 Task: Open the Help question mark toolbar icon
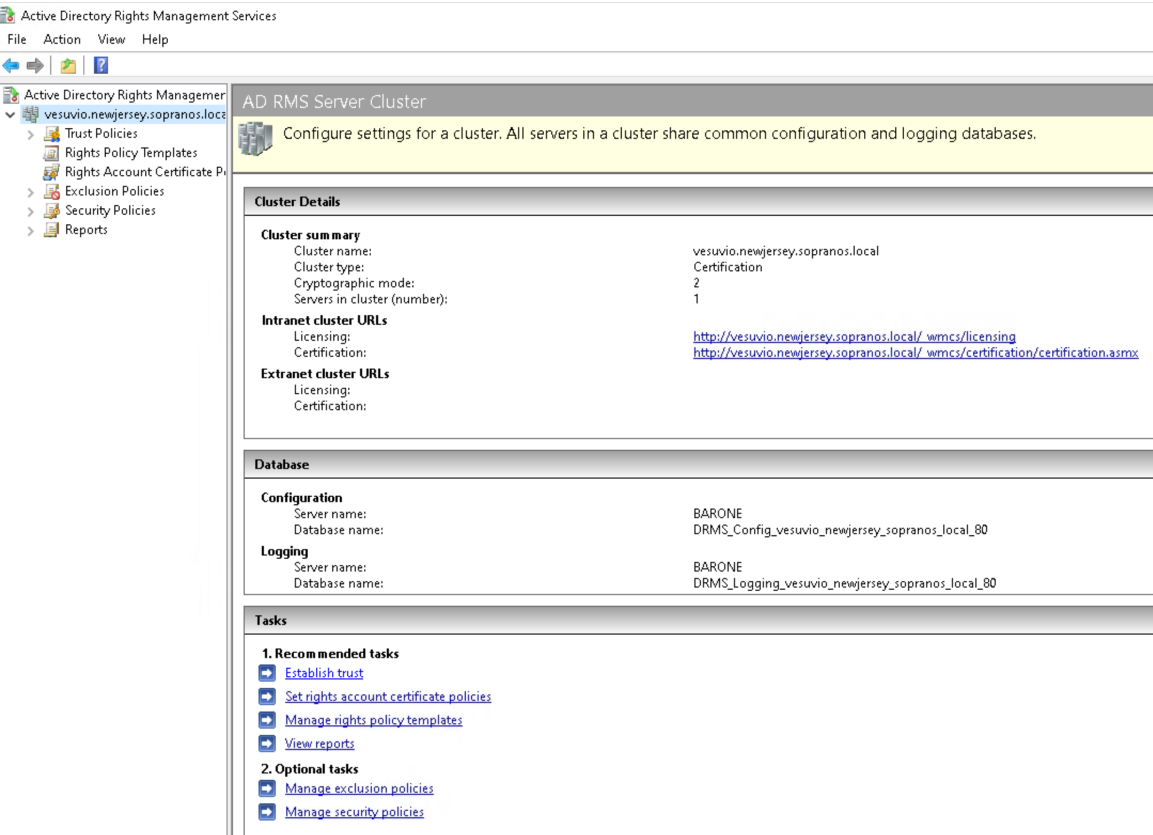101,65
